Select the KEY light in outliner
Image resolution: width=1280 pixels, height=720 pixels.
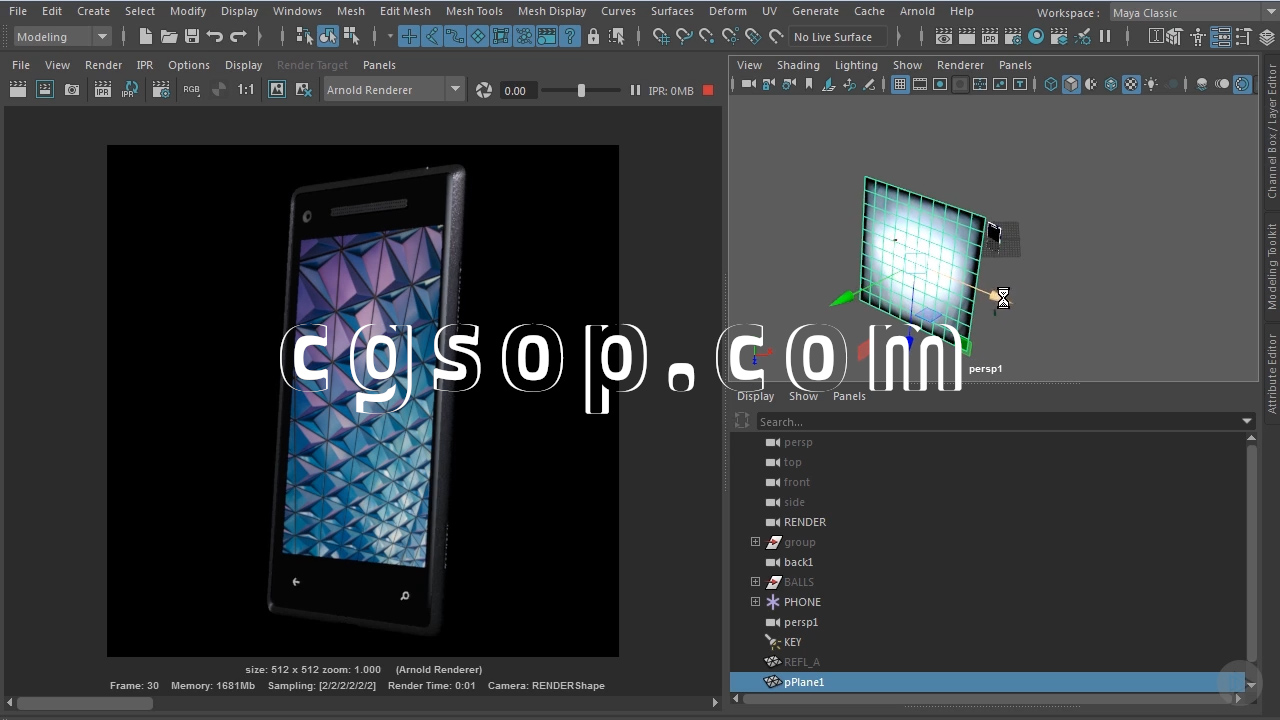click(x=792, y=642)
